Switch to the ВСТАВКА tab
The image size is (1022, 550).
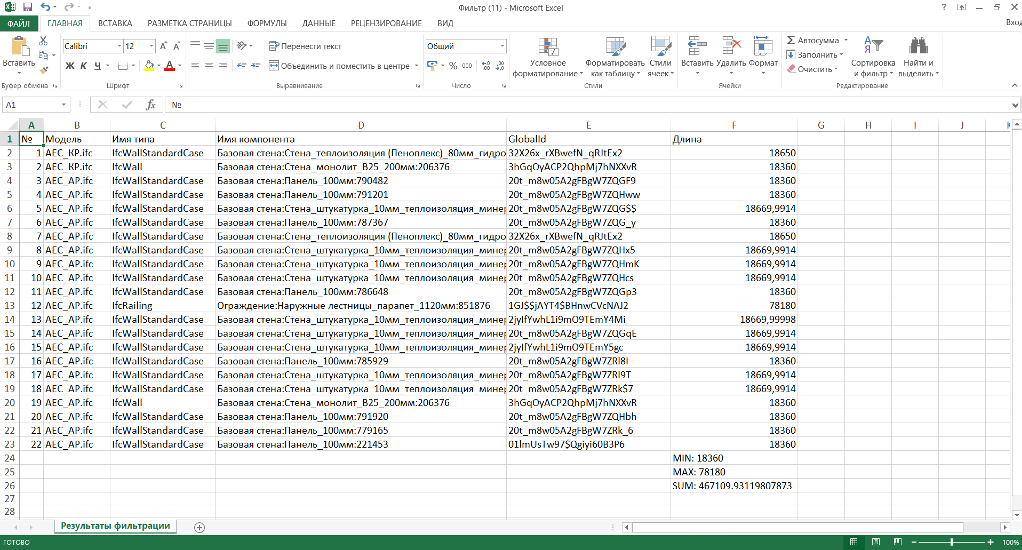click(x=115, y=23)
